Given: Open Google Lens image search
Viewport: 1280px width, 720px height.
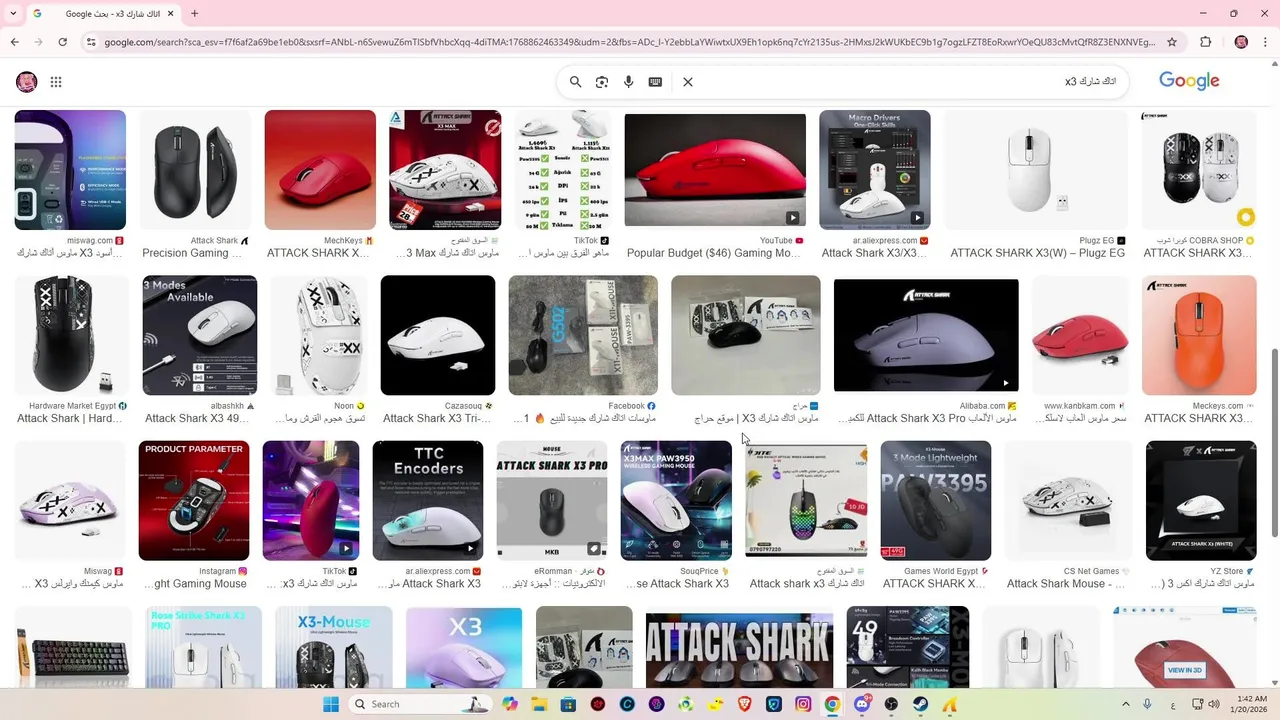Looking at the screenshot, I should tap(602, 82).
